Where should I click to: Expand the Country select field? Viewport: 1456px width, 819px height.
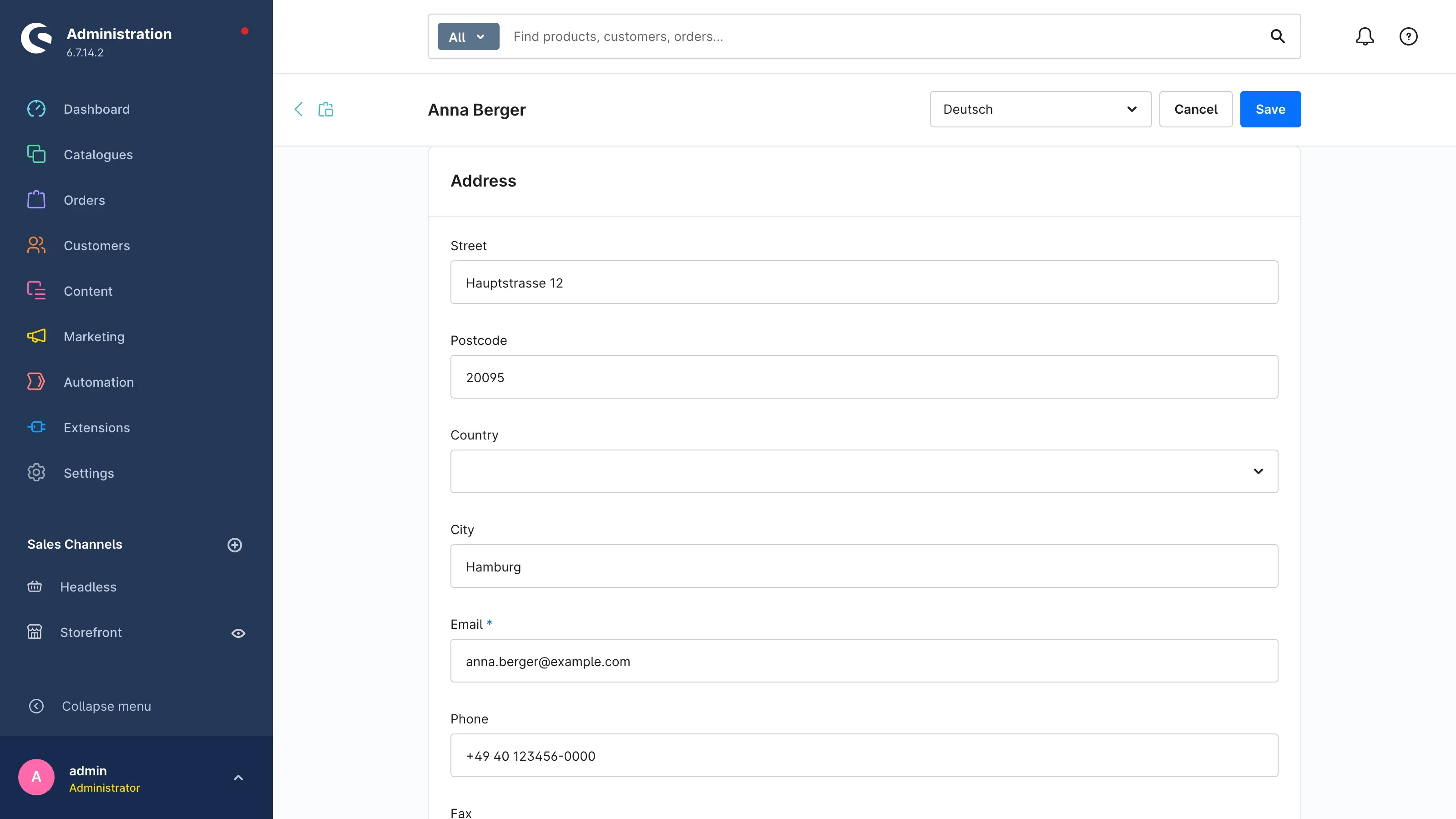coord(864,471)
